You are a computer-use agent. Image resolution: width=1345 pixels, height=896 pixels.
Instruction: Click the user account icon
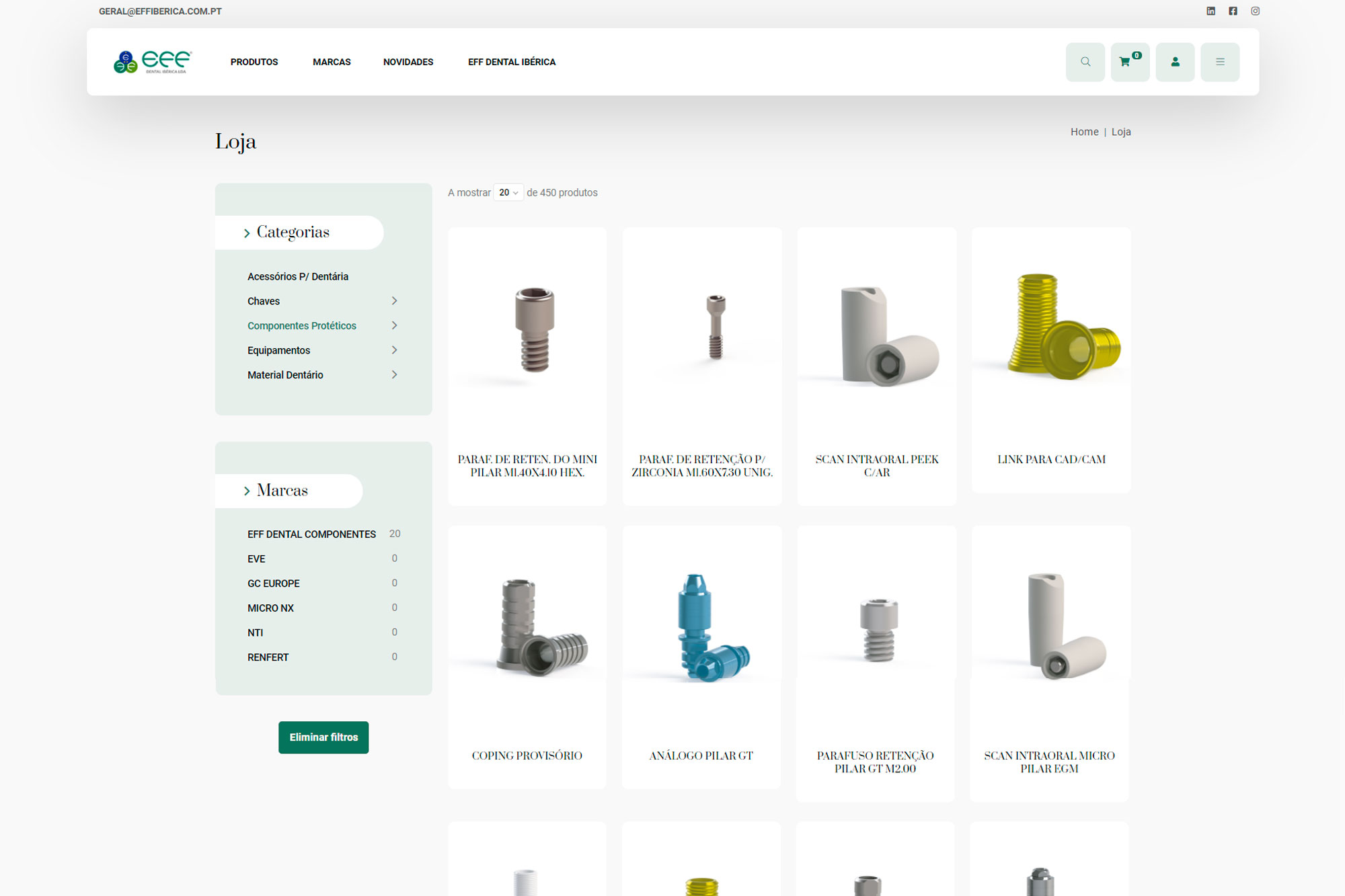(x=1175, y=62)
